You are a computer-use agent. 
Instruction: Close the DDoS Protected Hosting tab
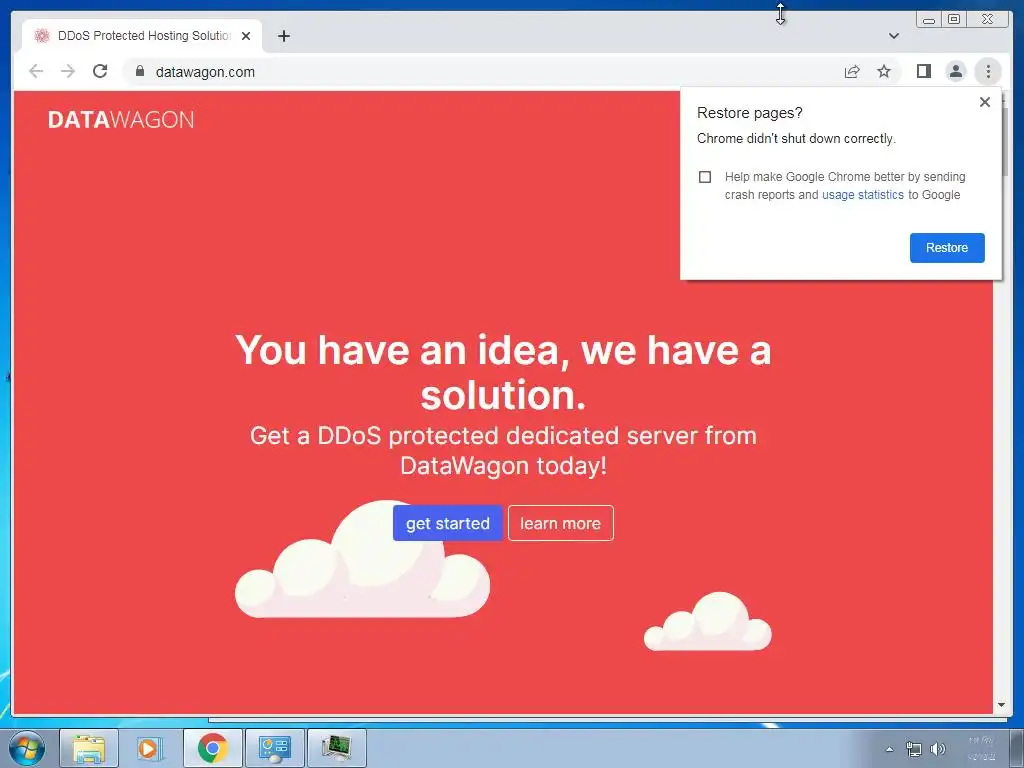coord(246,36)
